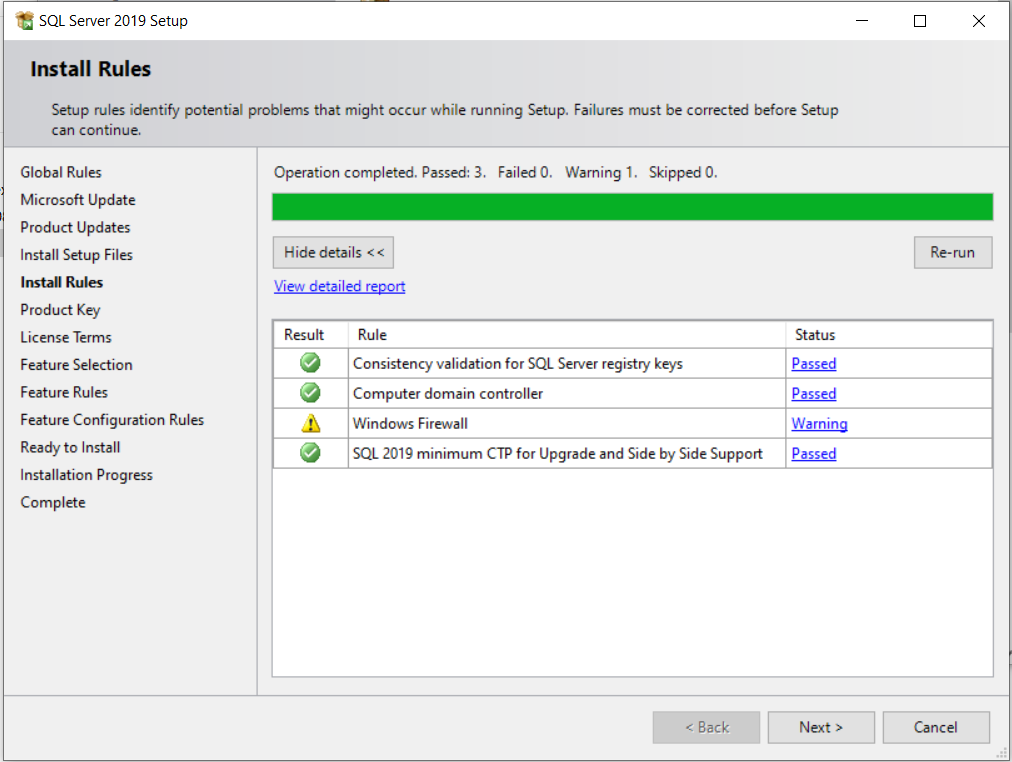Collapse details using Hide details button
This screenshot has height=762, width=1012.
click(333, 252)
